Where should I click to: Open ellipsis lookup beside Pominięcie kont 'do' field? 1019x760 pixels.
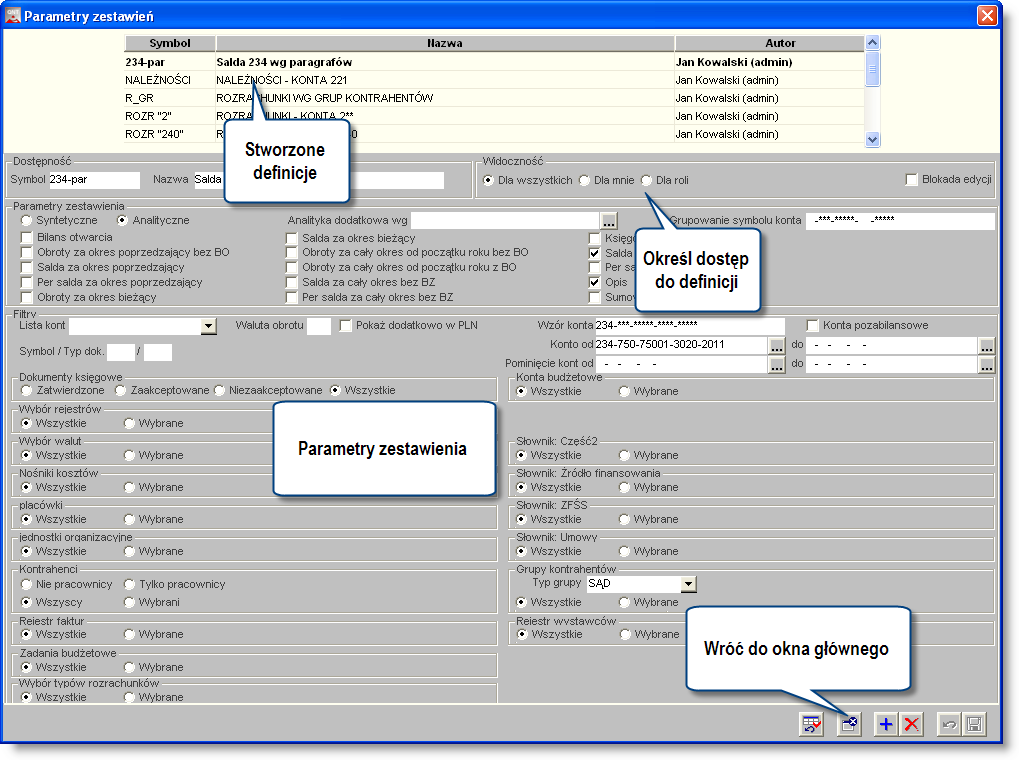tap(987, 364)
